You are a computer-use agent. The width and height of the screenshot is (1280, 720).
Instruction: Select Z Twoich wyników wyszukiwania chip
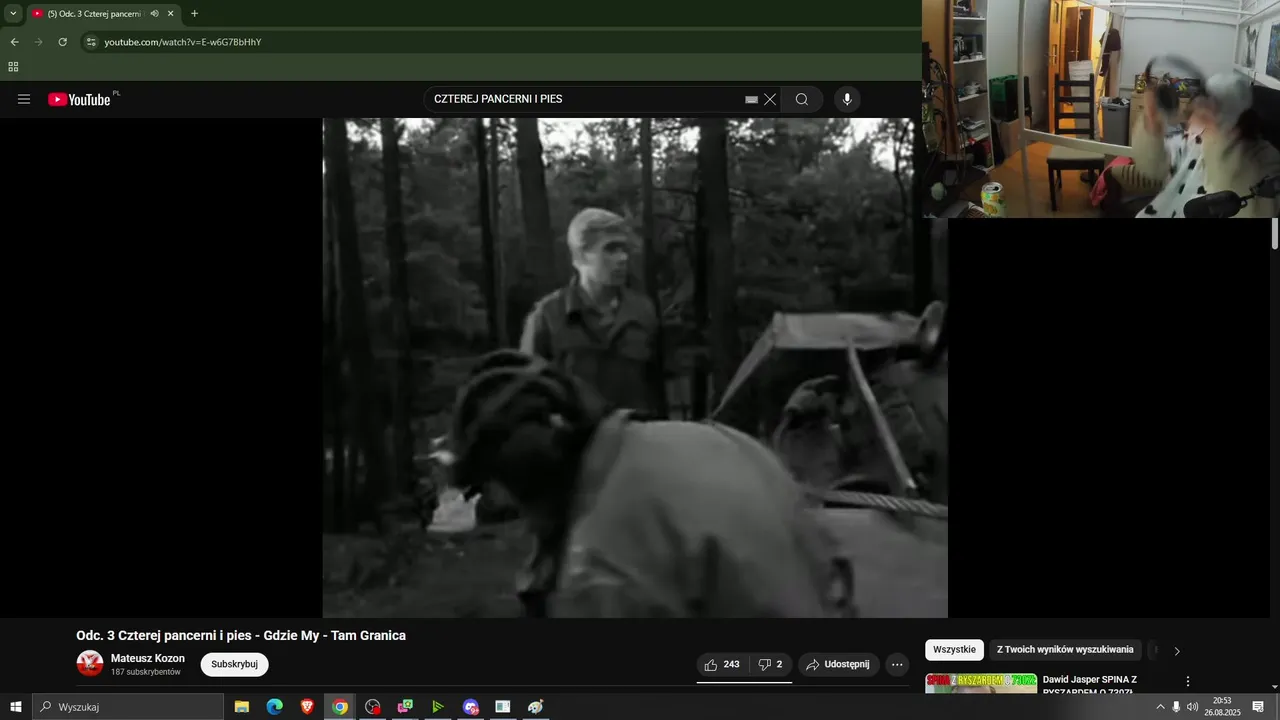1065,650
